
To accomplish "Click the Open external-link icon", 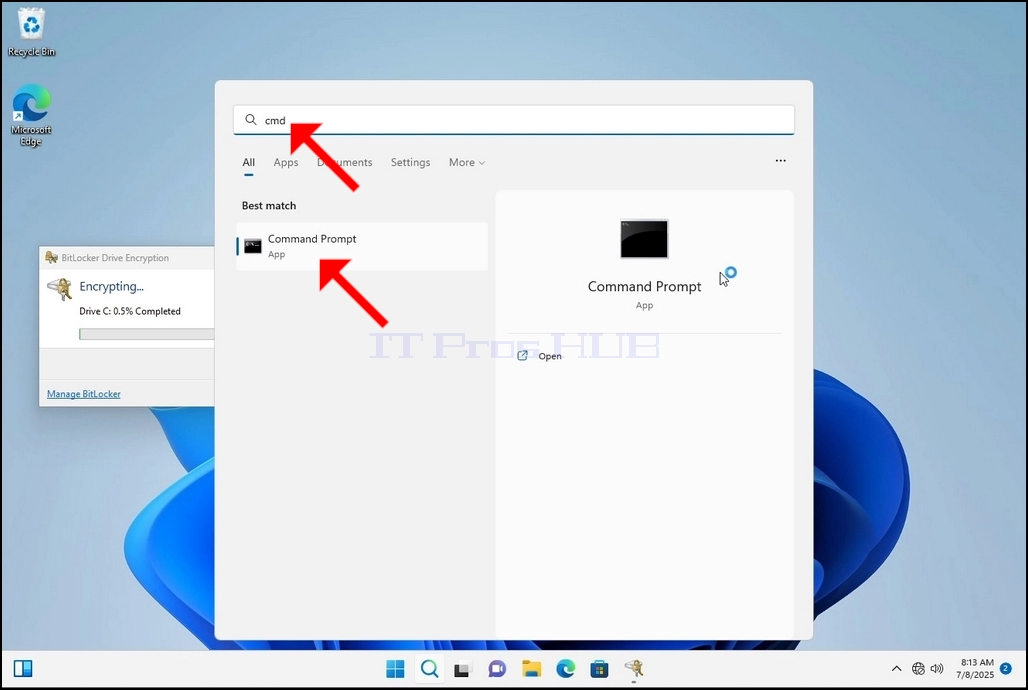I will 523,355.
